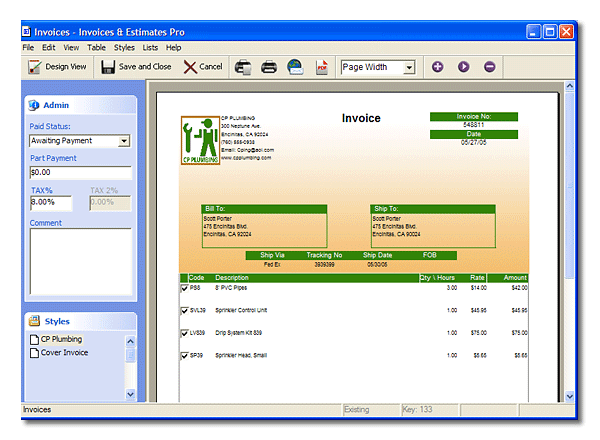
Task: Toggle the checkbox for SVL39 item
Action: [184, 310]
